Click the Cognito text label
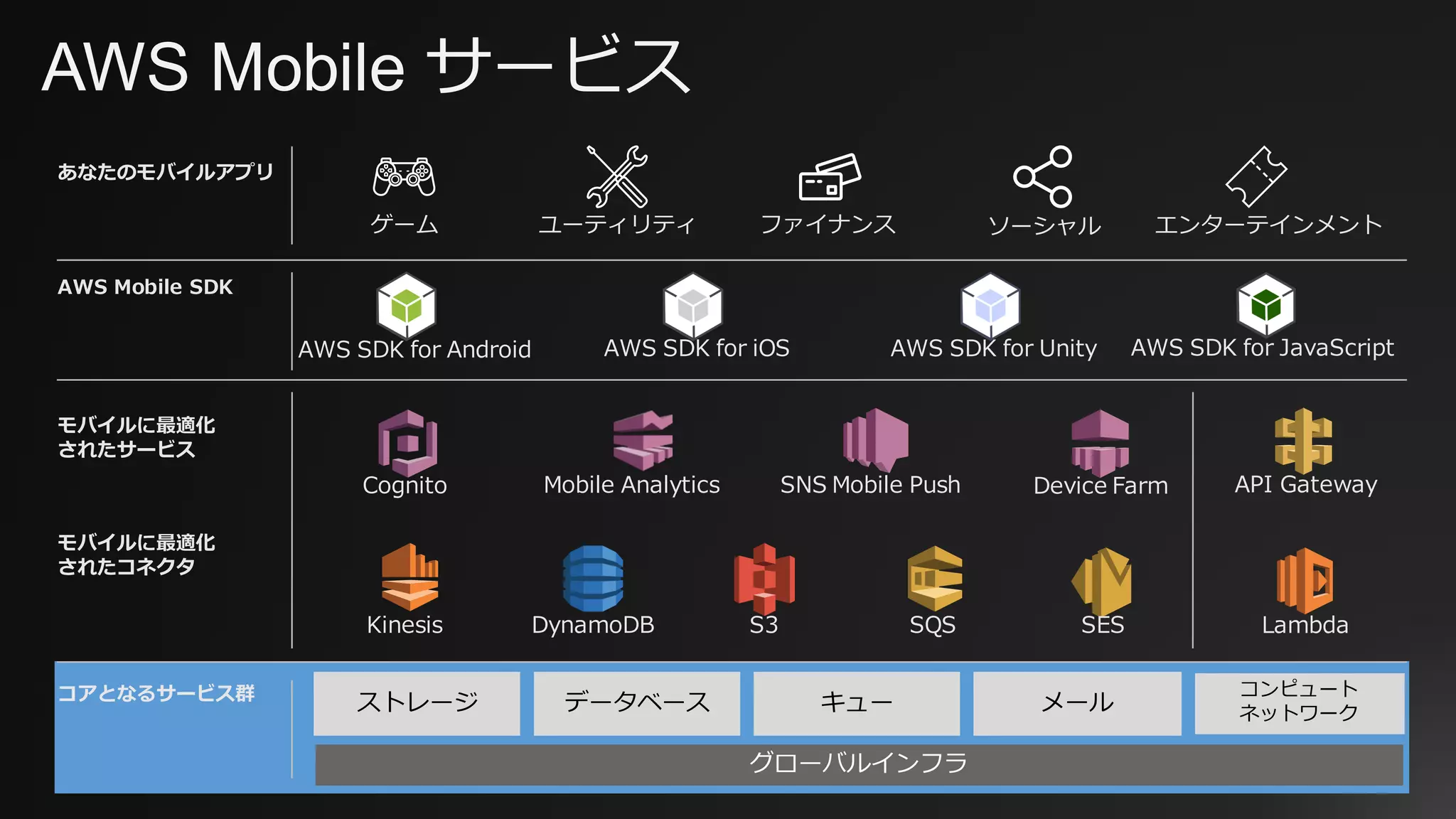 click(x=405, y=486)
